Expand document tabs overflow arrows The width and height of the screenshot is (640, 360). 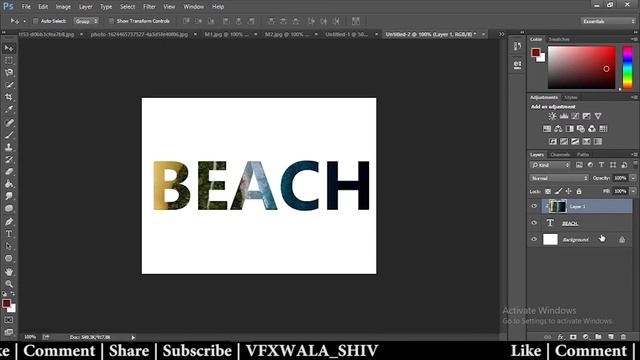[502, 34]
